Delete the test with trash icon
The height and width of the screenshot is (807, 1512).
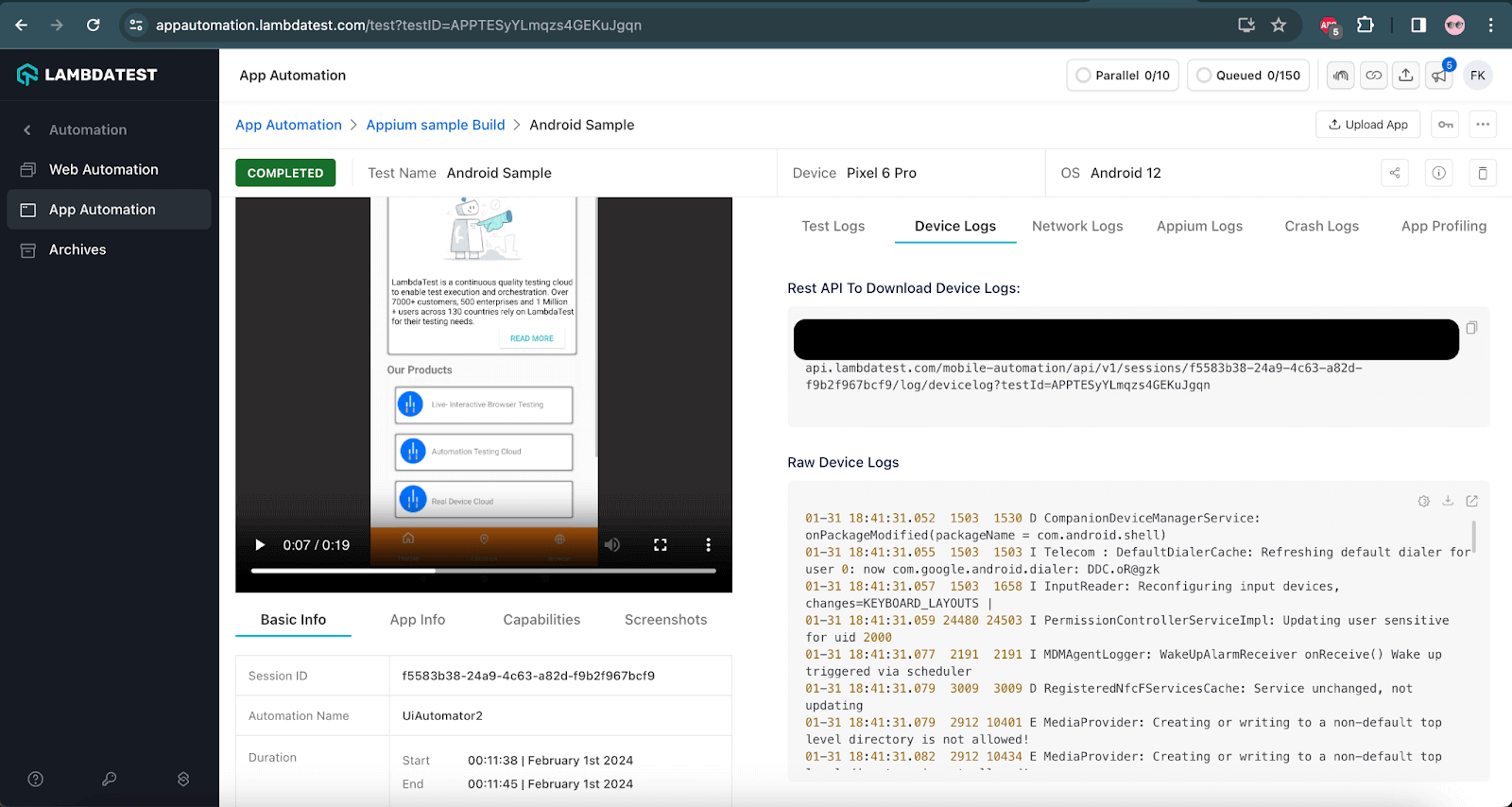(x=1483, y=173)
